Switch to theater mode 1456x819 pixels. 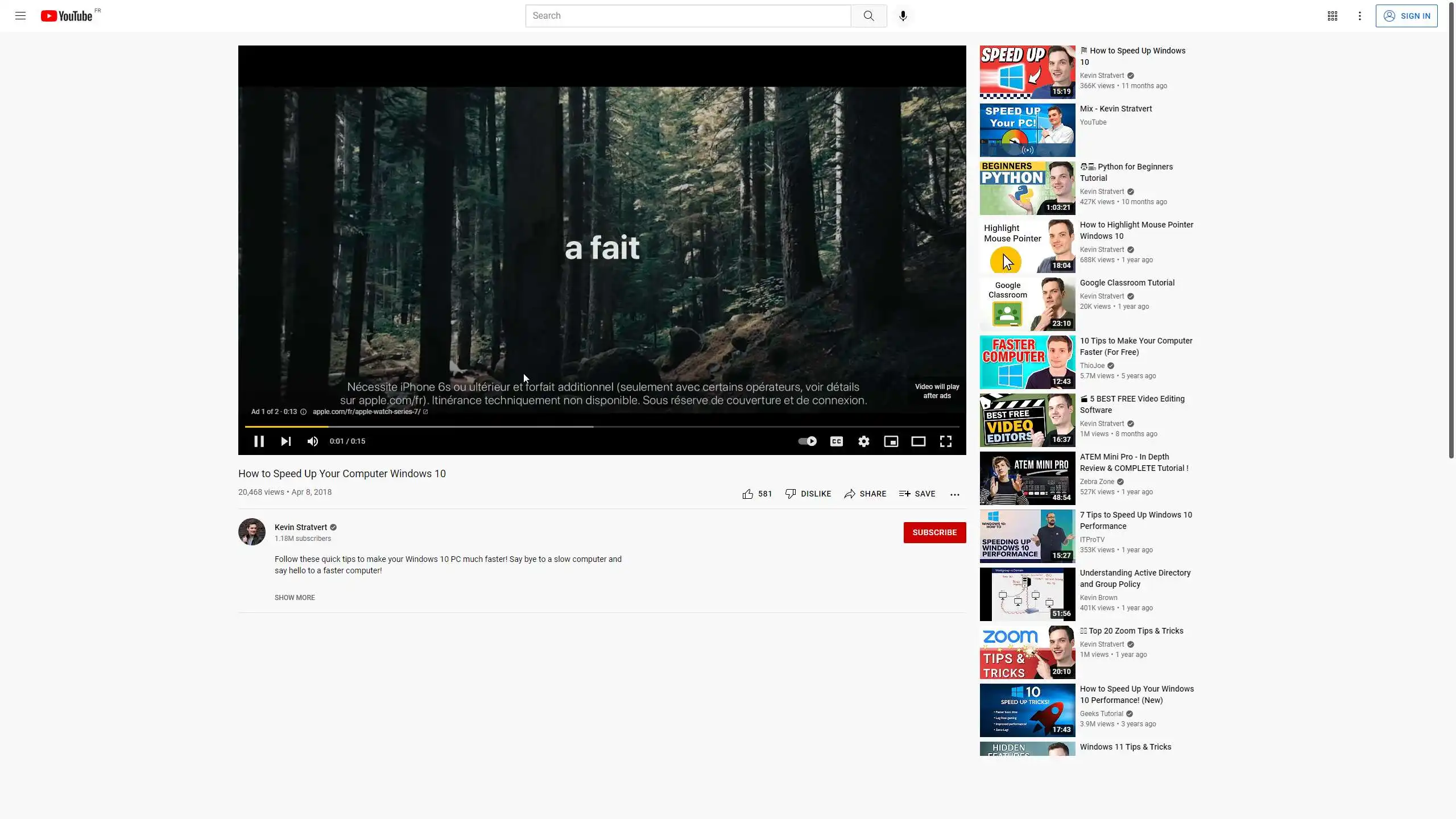(x=918, y=441)
